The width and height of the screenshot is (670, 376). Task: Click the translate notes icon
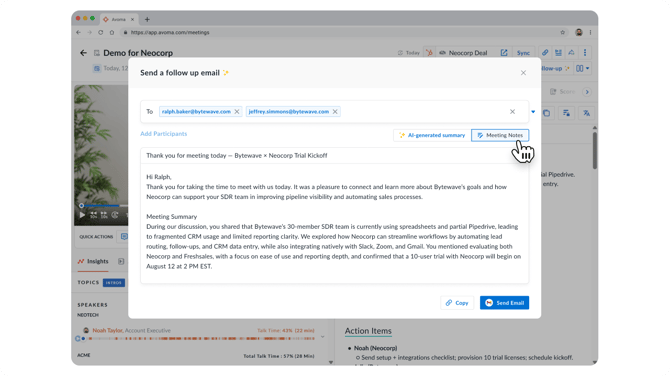click(x=586, y=113)
